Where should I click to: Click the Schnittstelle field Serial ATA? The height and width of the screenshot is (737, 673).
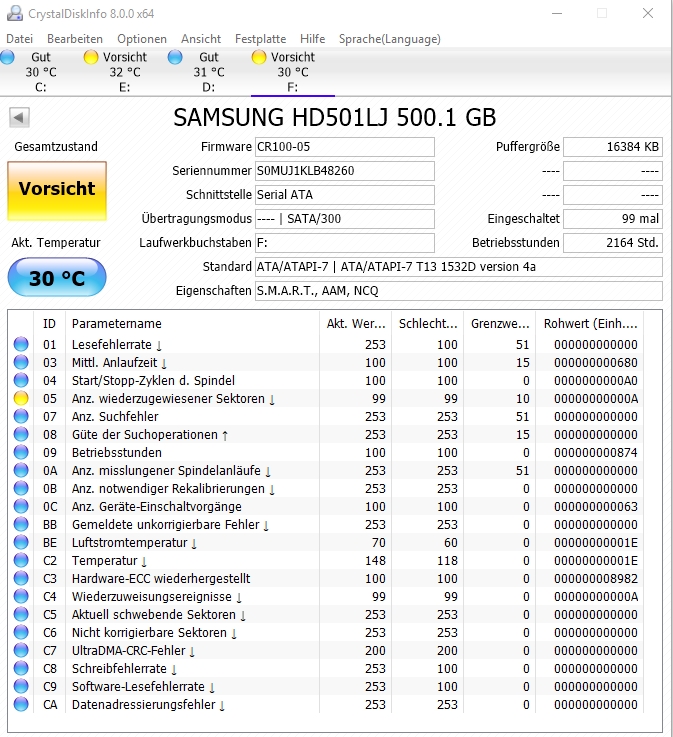pos(344,195)
